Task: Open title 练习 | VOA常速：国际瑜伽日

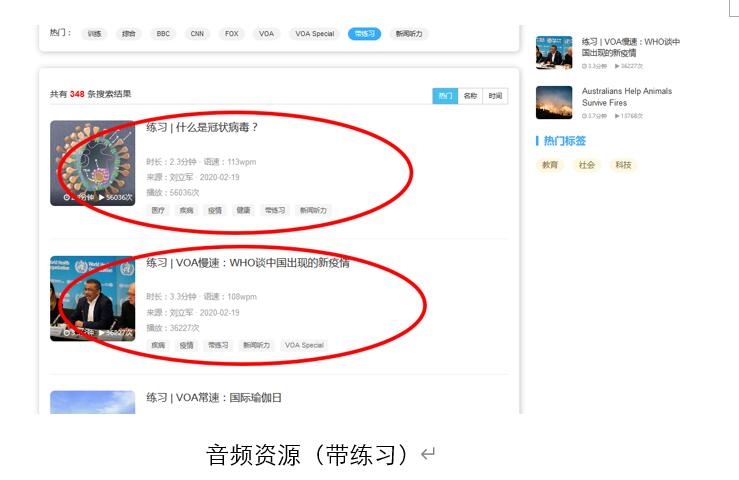Action: coord(214,398)
